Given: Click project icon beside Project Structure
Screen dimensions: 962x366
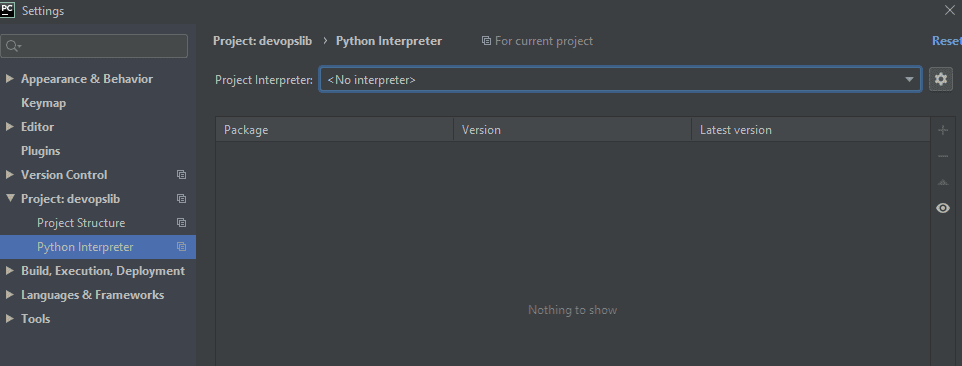Looking at the screenshot, I should [181, 223].
